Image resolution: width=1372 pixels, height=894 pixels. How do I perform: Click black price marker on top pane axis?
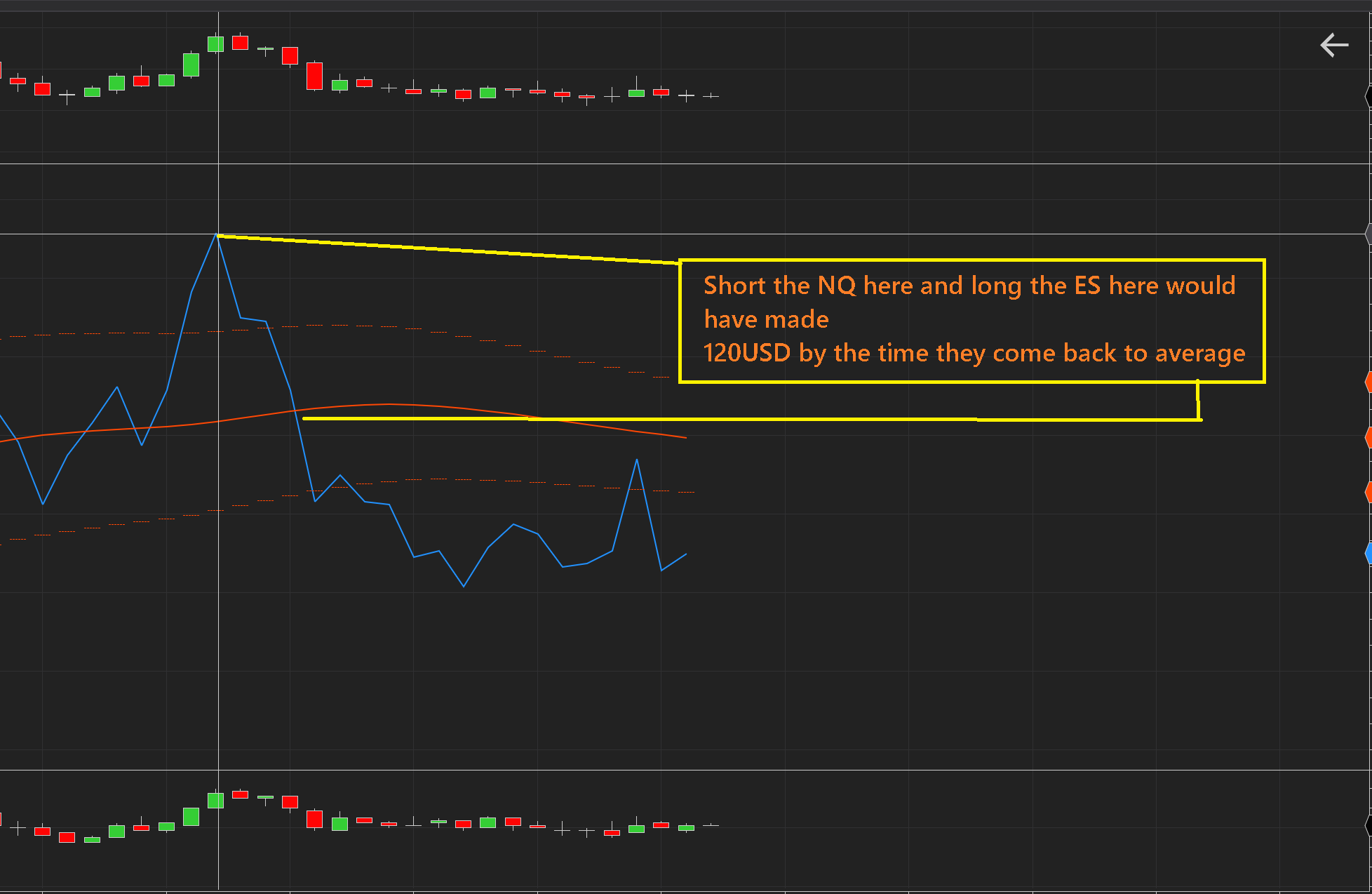click(x=1368, y=96)
